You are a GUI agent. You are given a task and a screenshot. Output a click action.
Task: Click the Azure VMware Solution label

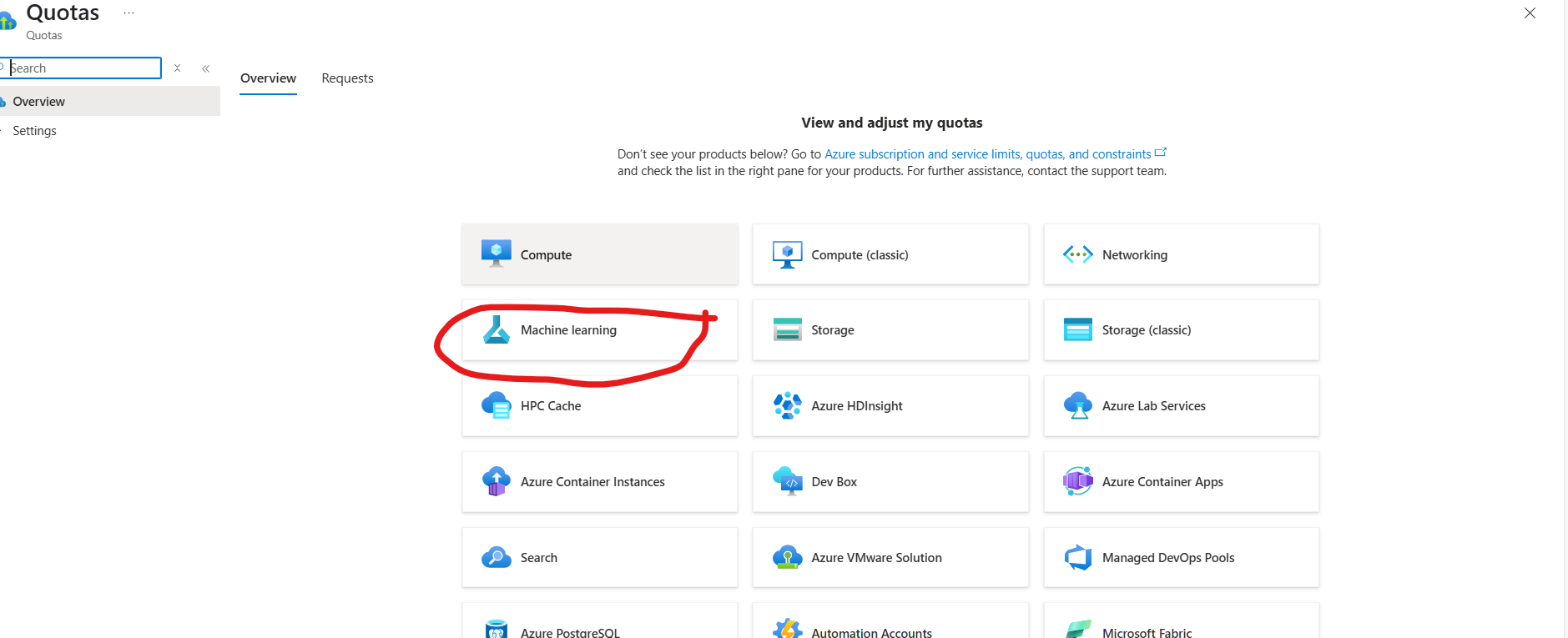[x=876, y=558]
